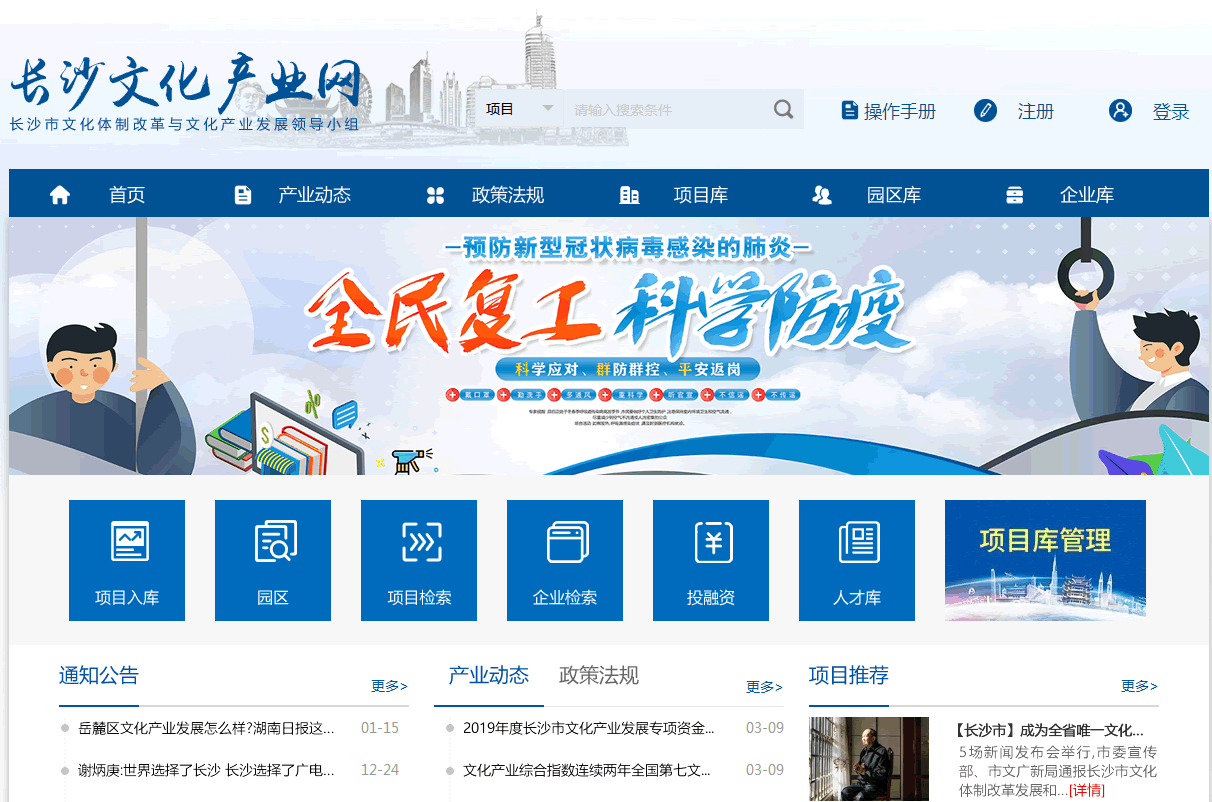Click the building icon beside 项目库
1212x802 pixels.
pos(629,195)
